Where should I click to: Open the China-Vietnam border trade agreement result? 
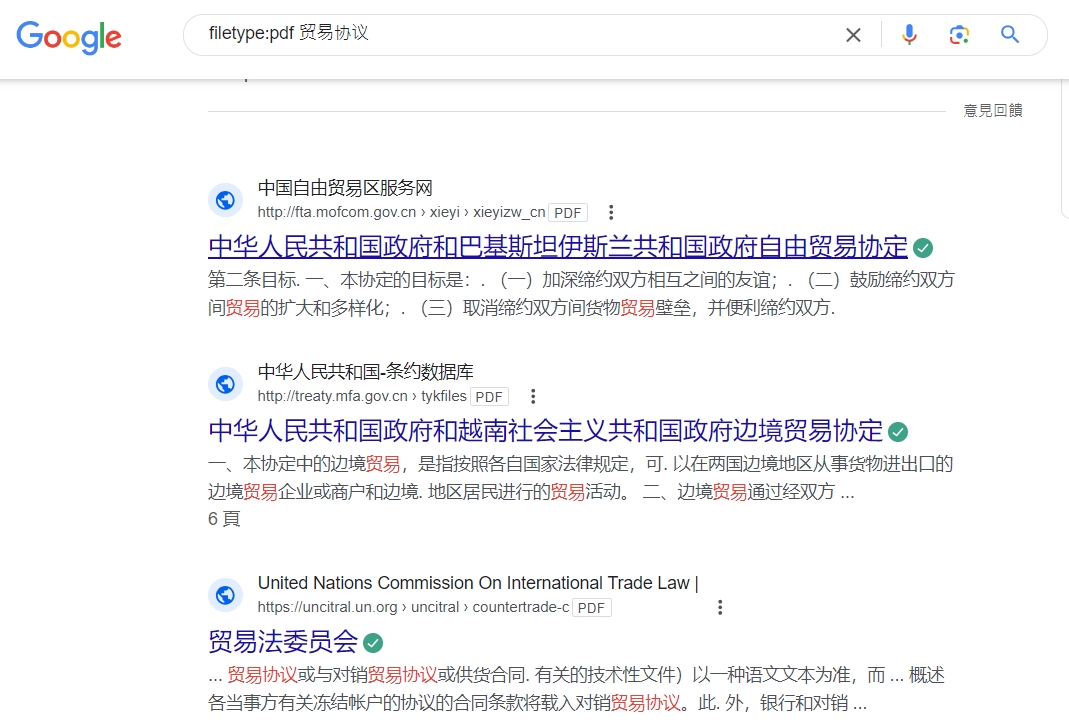545,431
